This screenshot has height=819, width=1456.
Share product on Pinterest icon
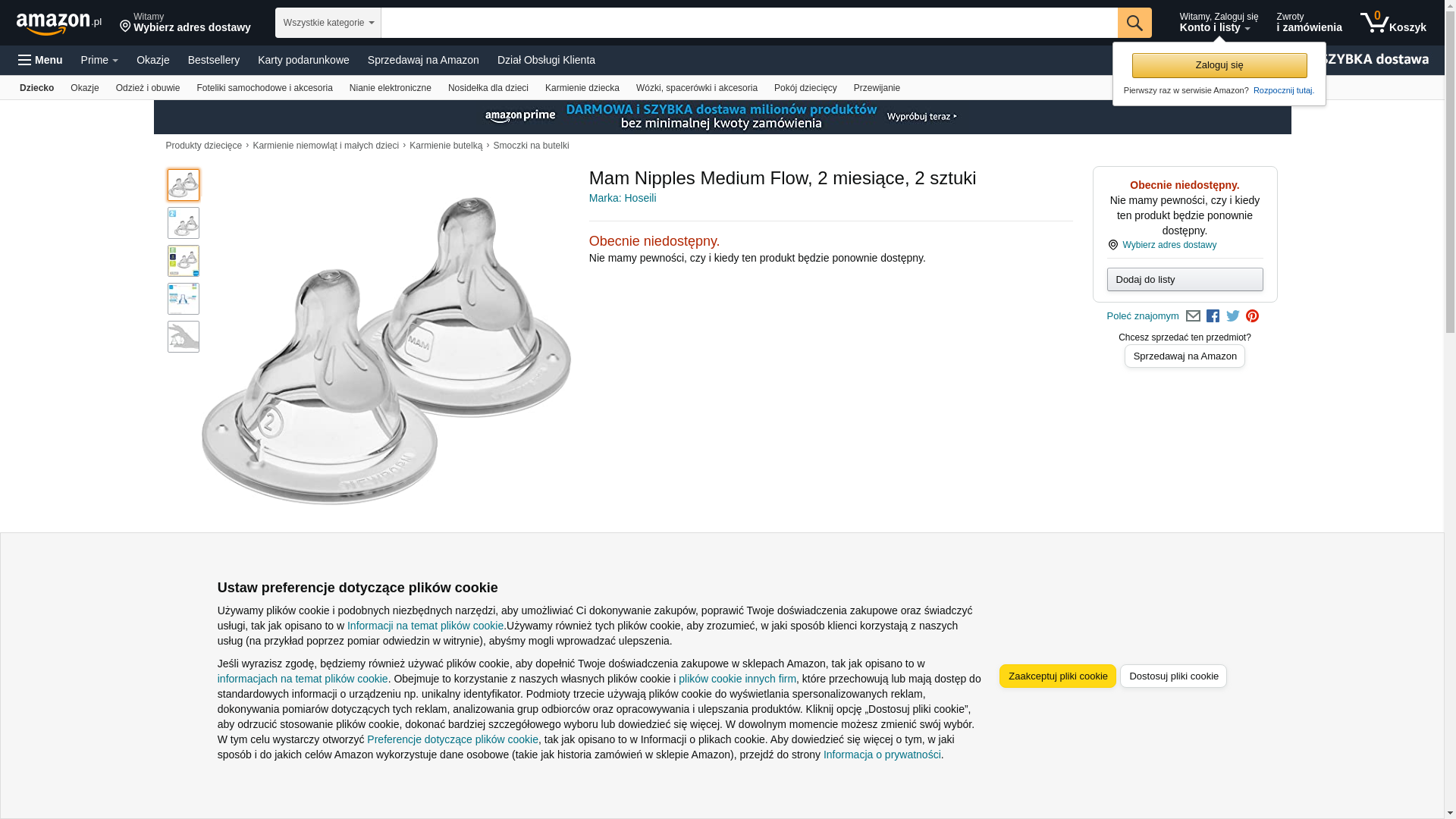(1253, 316)
